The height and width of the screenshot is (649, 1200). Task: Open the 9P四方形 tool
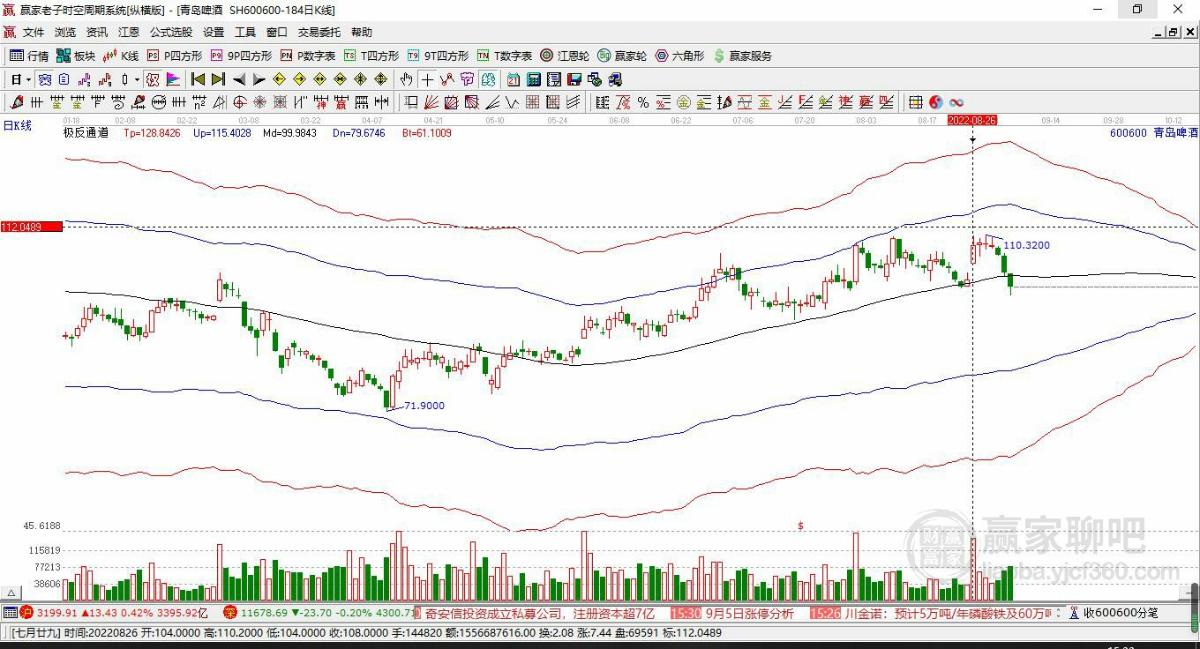(x=241, y=56)
